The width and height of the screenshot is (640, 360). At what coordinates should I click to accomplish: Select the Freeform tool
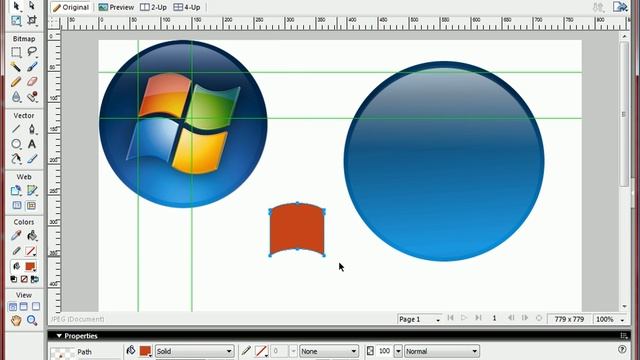tap(16, 159)
